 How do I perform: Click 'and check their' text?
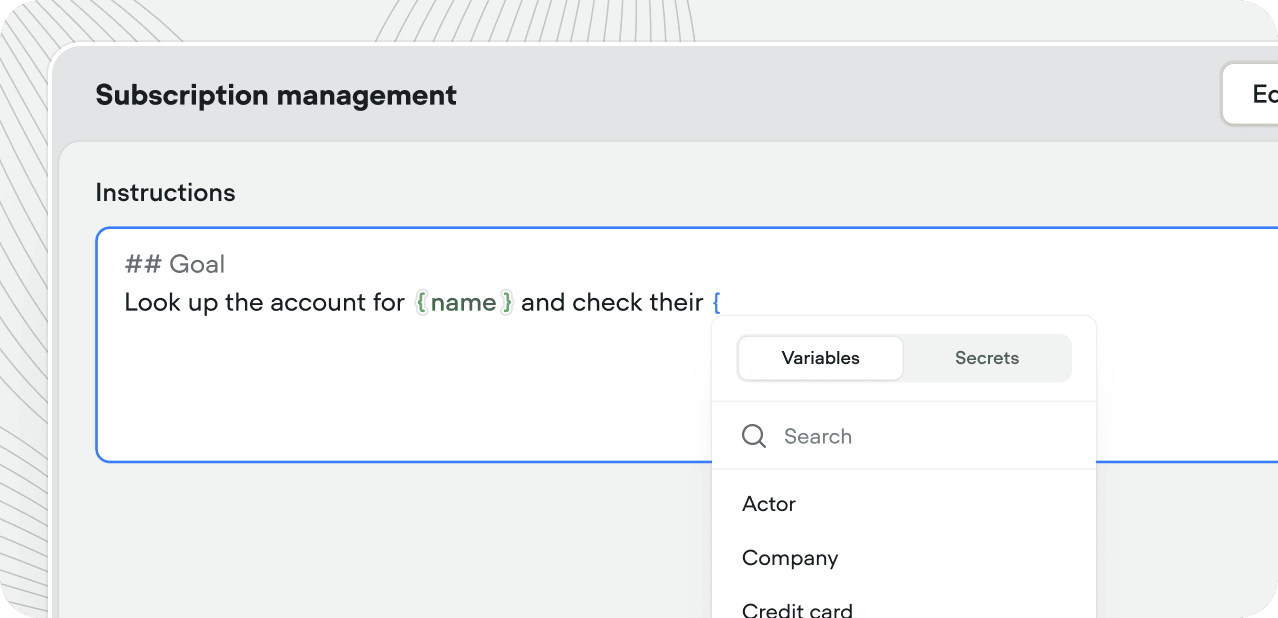pos(612,302)
